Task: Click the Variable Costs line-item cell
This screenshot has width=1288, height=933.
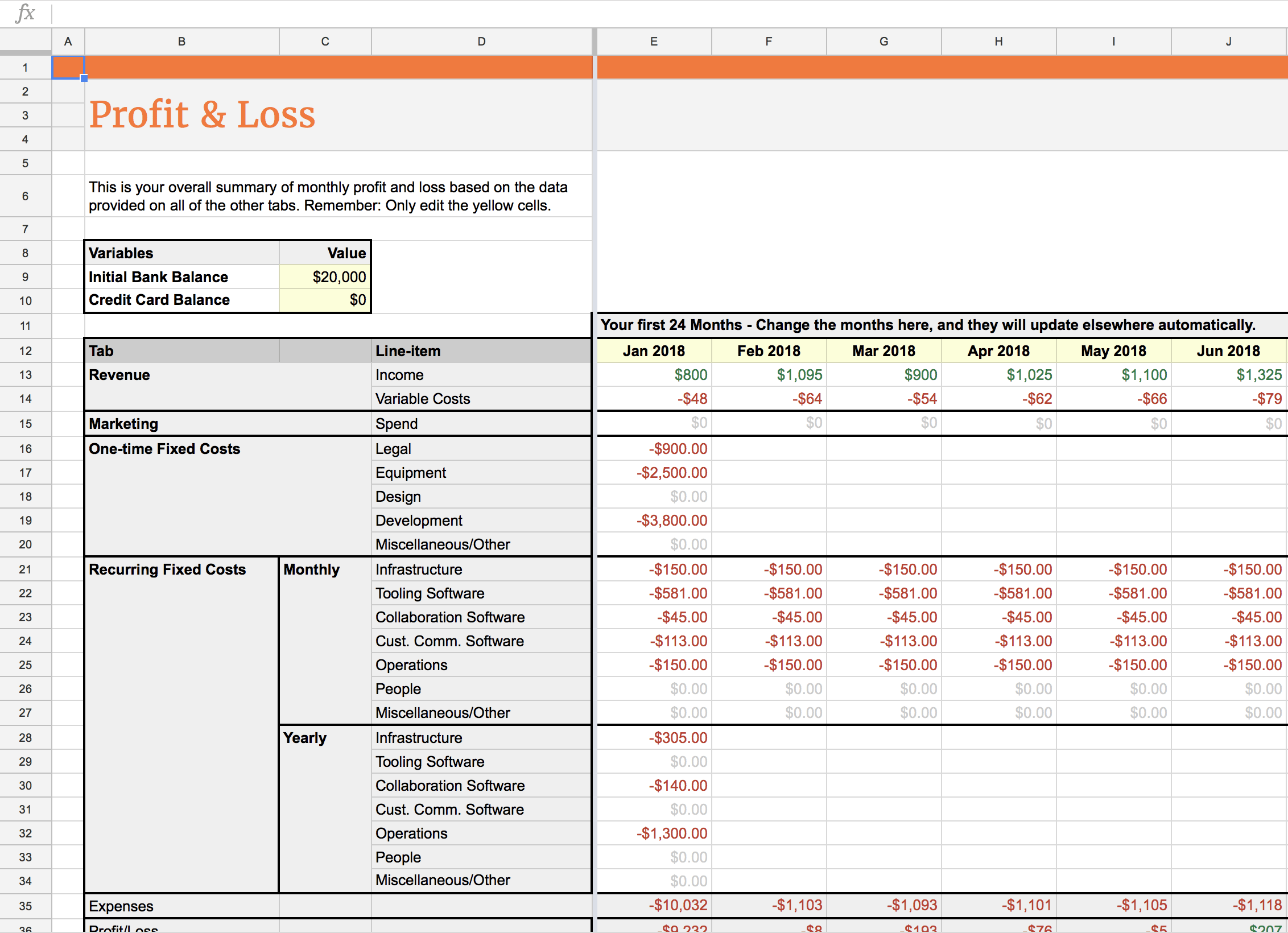Action: coord(481,399)
